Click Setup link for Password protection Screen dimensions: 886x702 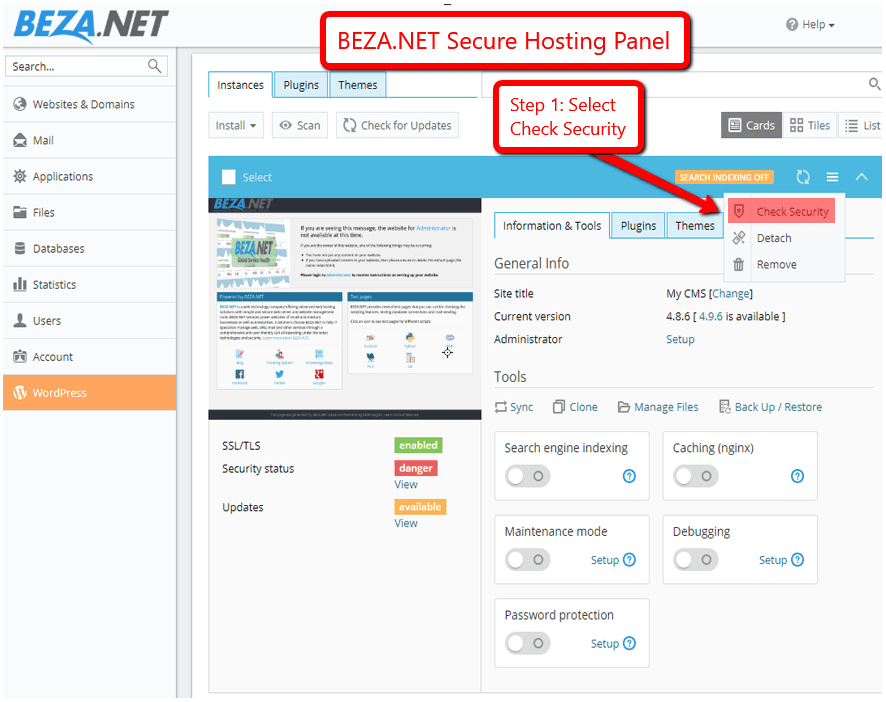coord(605,643)
